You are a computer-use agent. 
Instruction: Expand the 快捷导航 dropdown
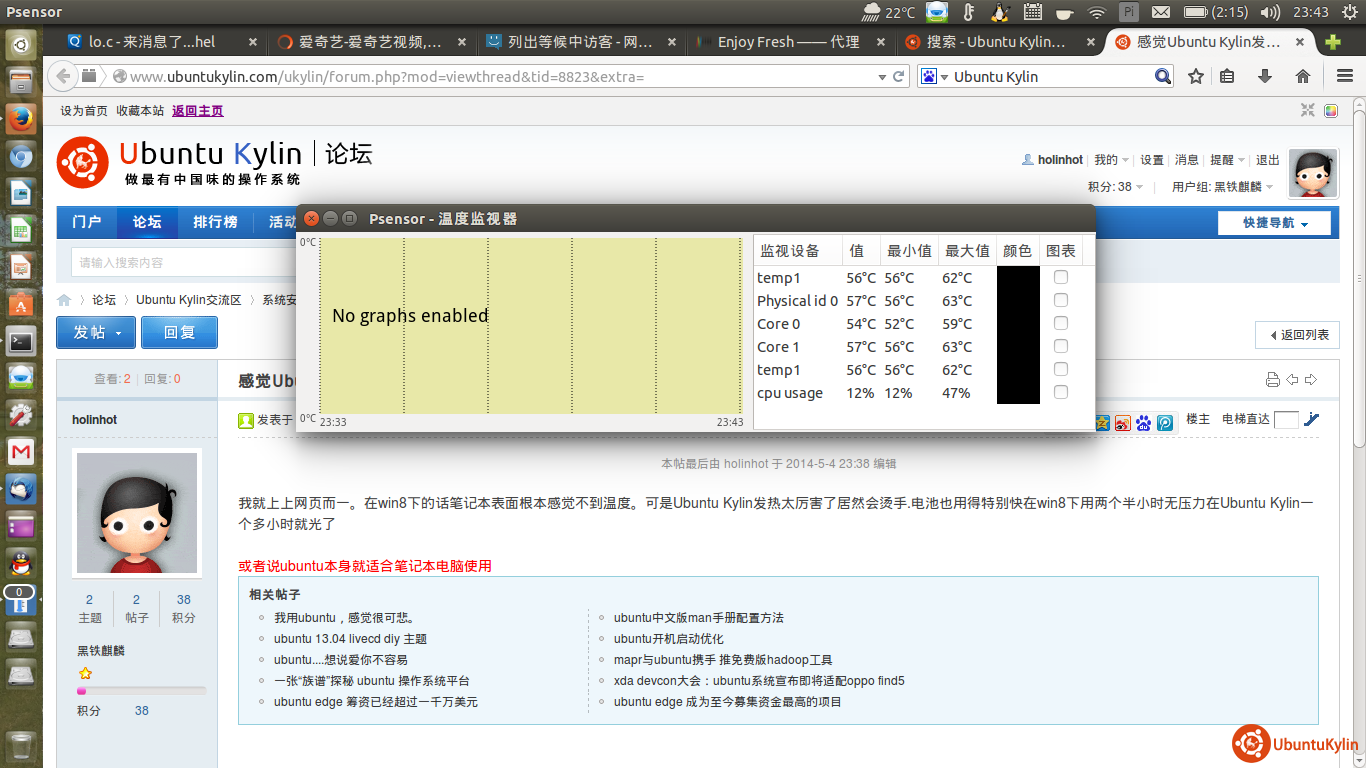point(1274,222)
